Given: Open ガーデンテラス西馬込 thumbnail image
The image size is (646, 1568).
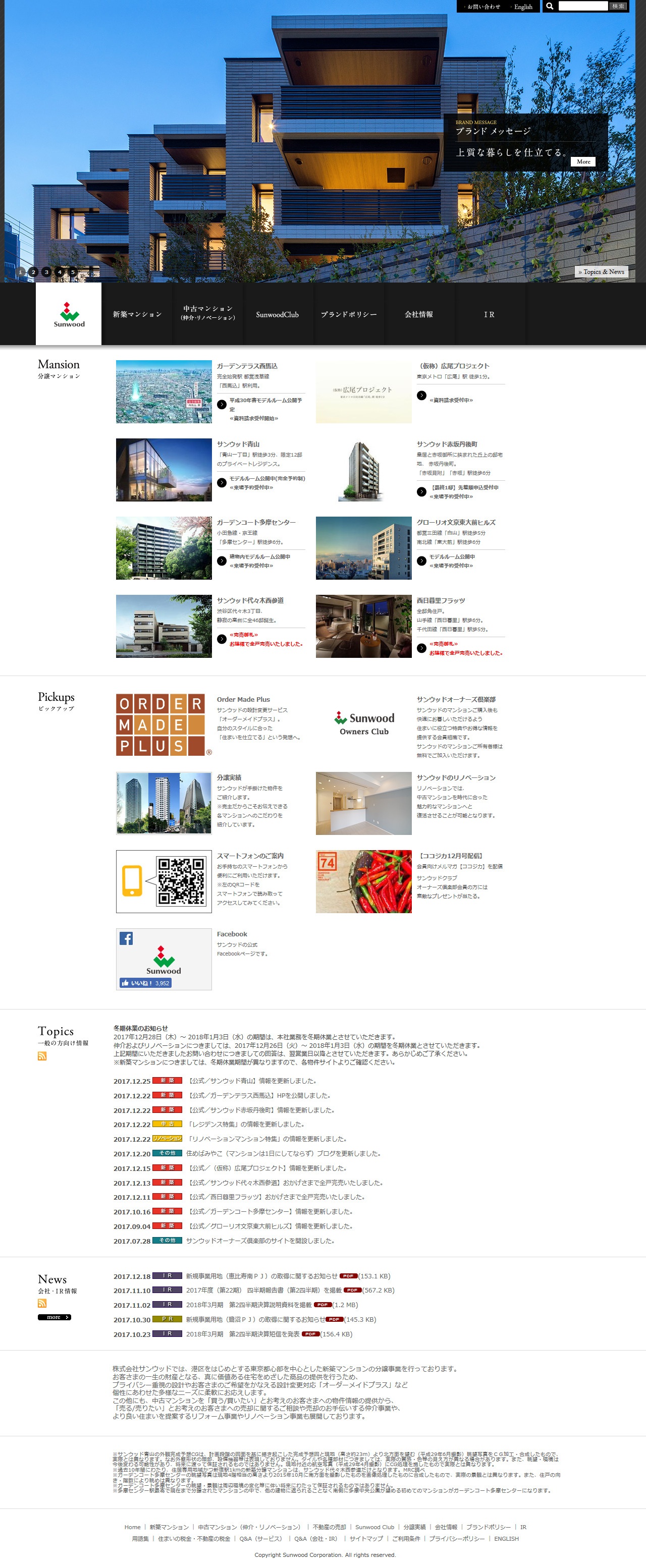Looking at the screenshot, I should [164, 391].
